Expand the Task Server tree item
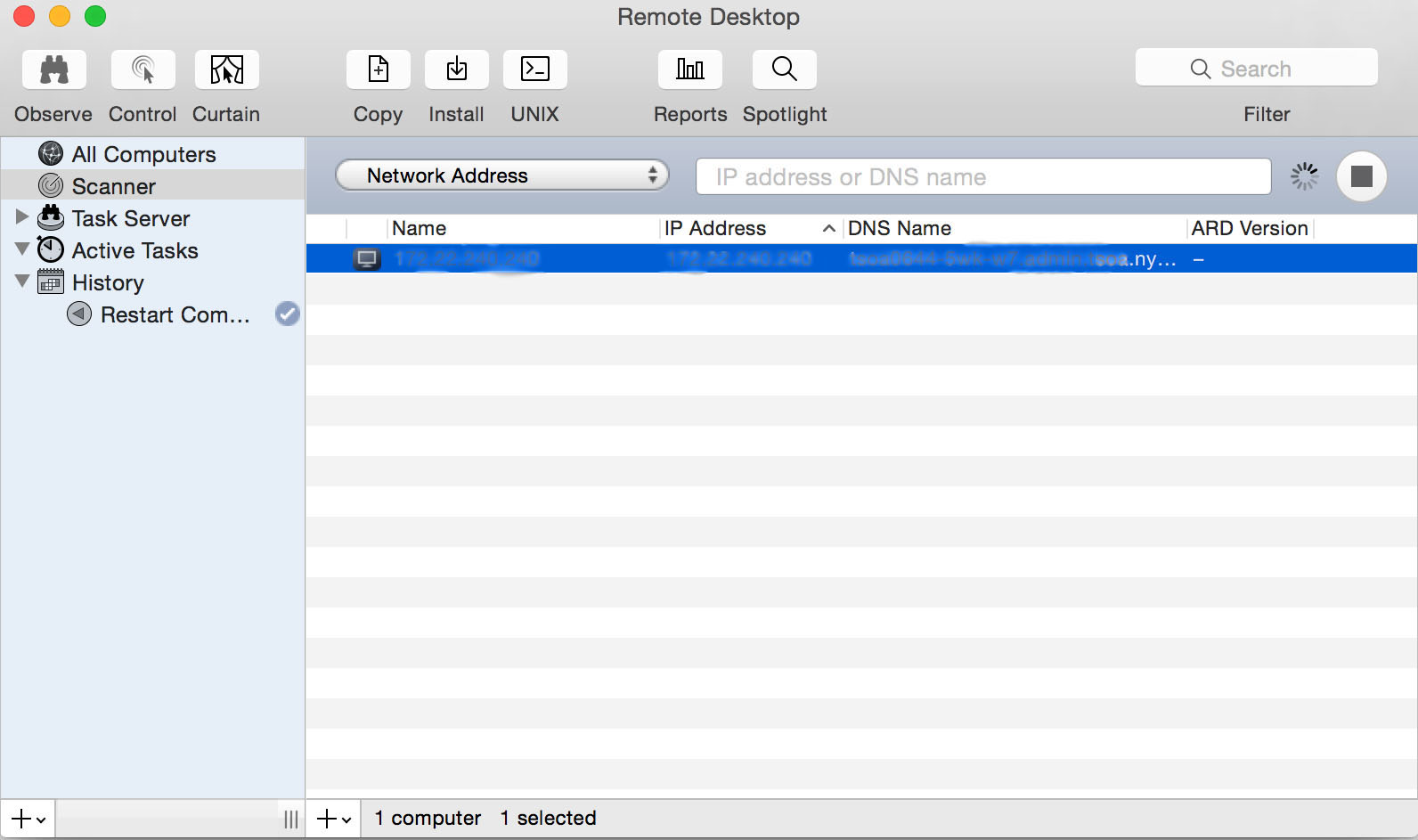1418x840 pixels. click(22, 216)
